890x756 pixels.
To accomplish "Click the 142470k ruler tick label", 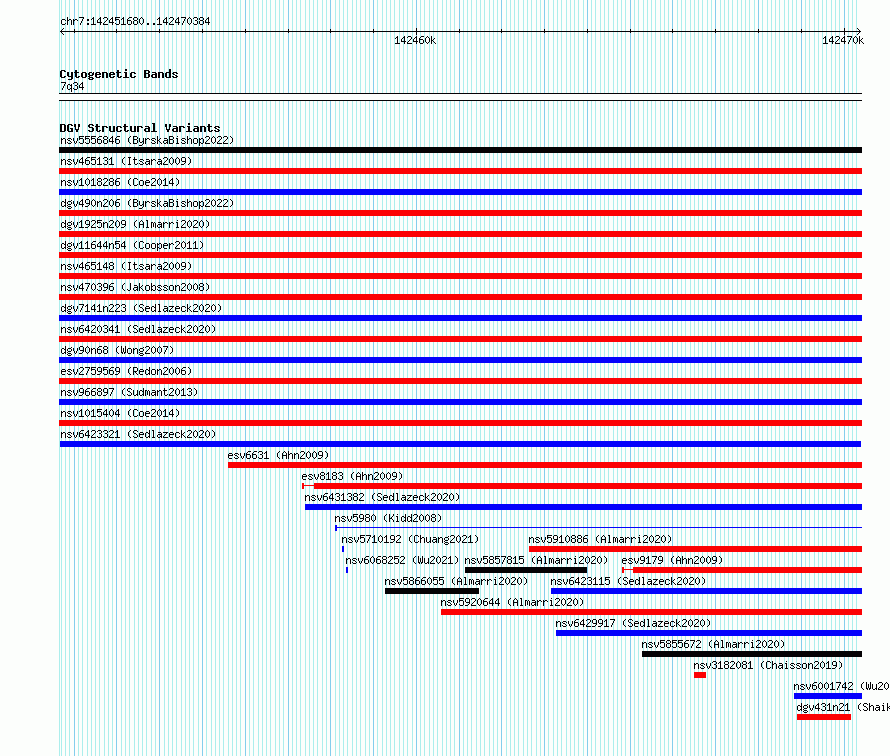I will click(843, 40).
